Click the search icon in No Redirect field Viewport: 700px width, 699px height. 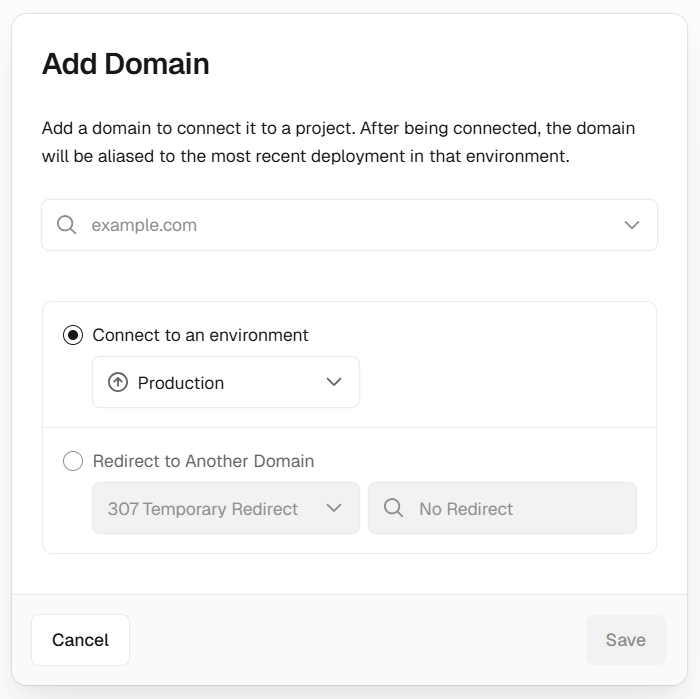click(394, 509)
